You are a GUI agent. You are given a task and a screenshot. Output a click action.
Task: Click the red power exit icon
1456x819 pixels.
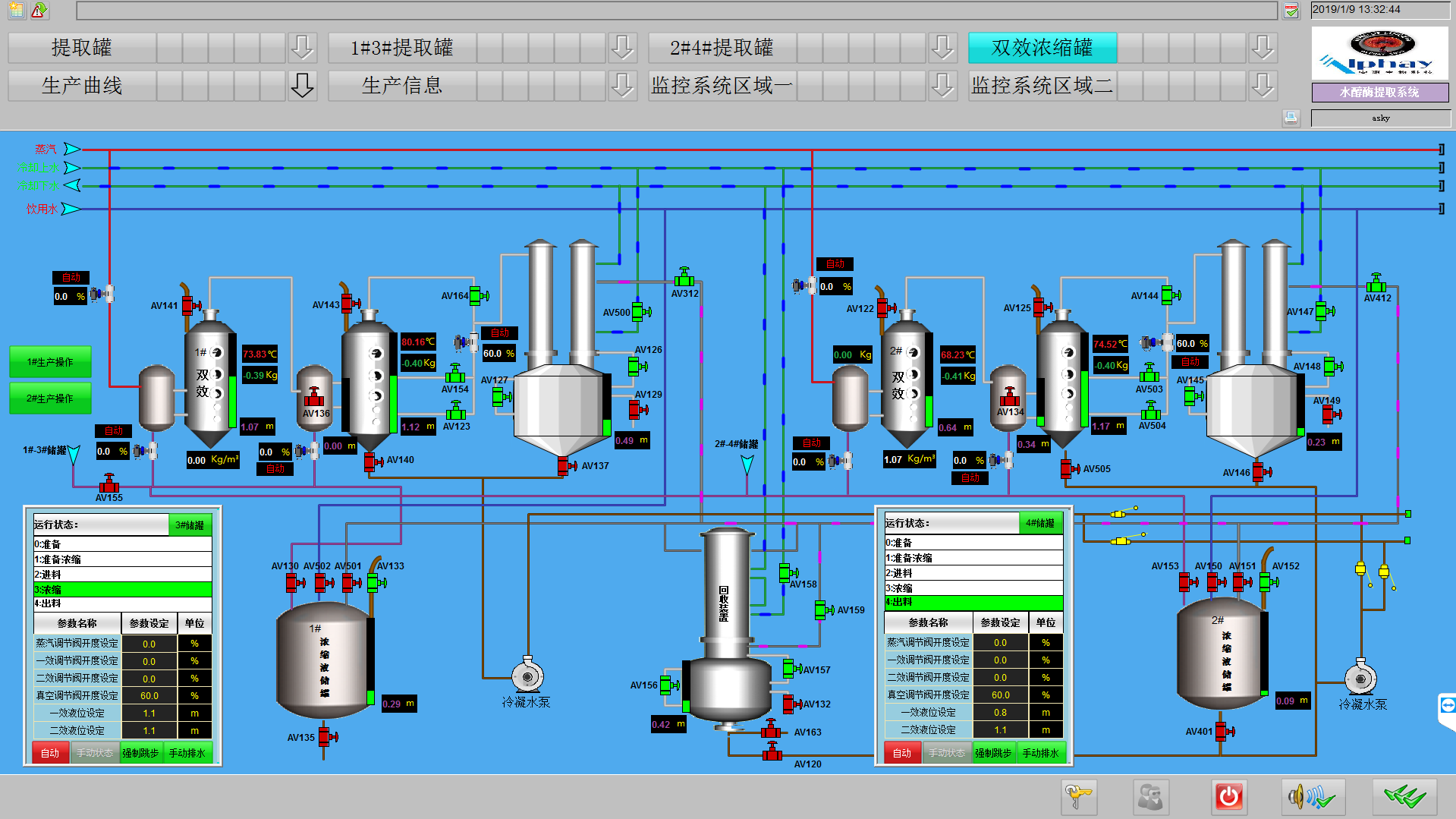pos(1229,797)
